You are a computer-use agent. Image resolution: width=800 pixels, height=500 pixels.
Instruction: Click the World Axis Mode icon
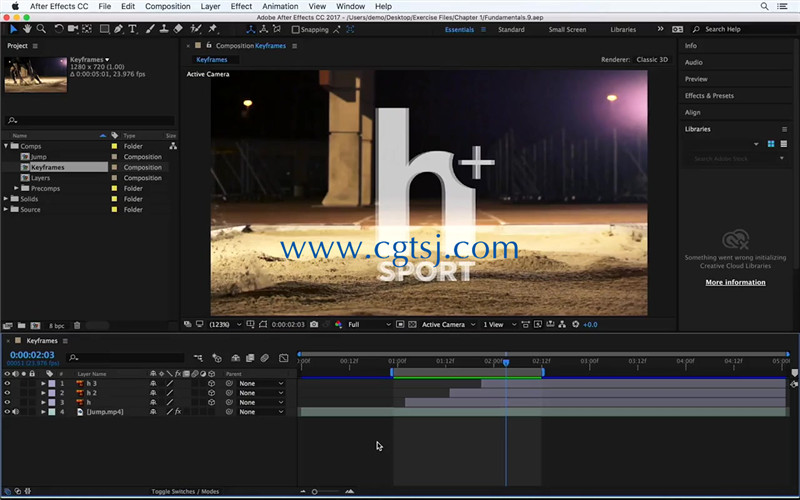coord(264,30)
